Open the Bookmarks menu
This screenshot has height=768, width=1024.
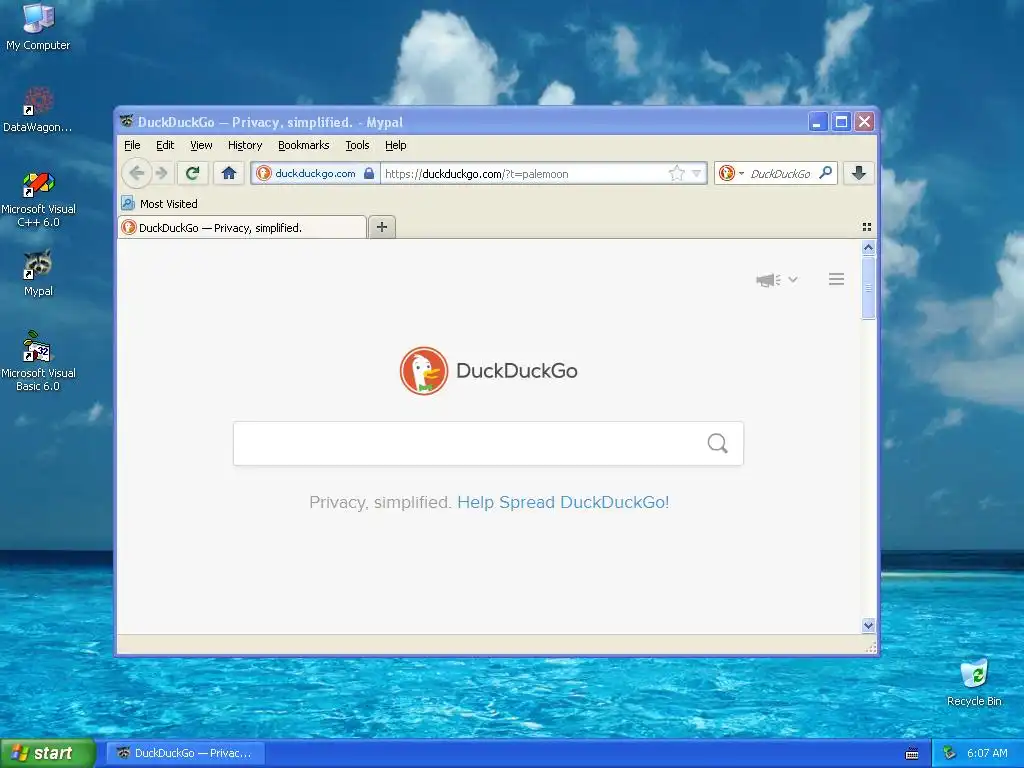(x=304, y=145)
